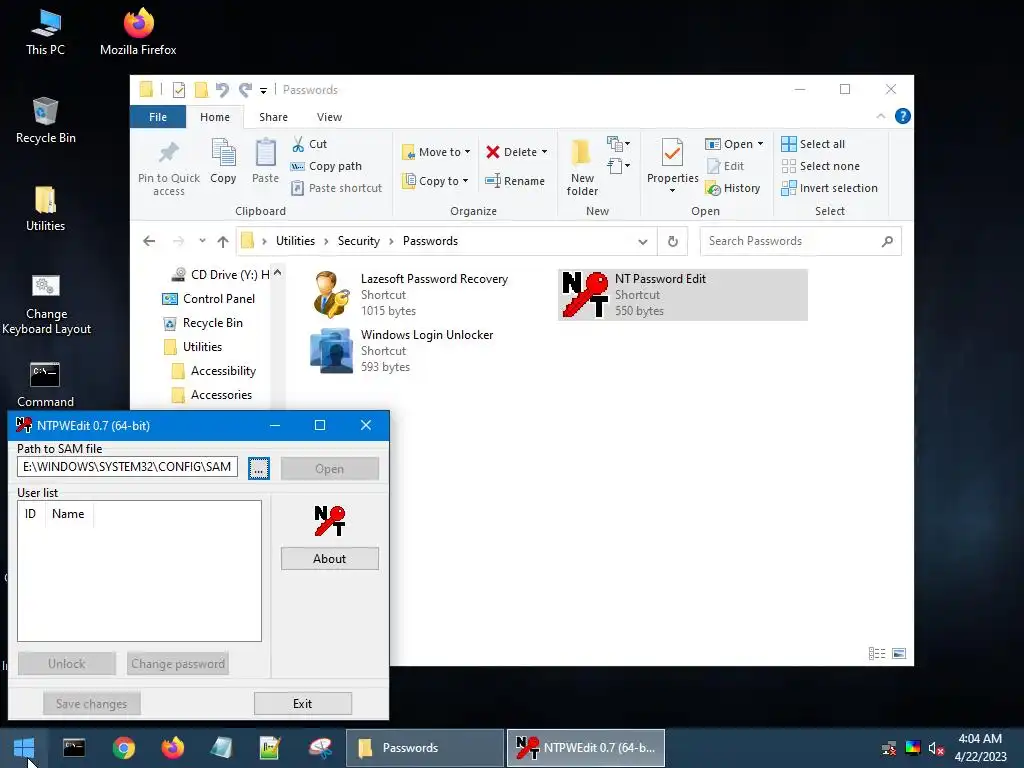Screen dimensions: 1024x768
Task: Open address bar history dropdown
Action: point(643,242)
